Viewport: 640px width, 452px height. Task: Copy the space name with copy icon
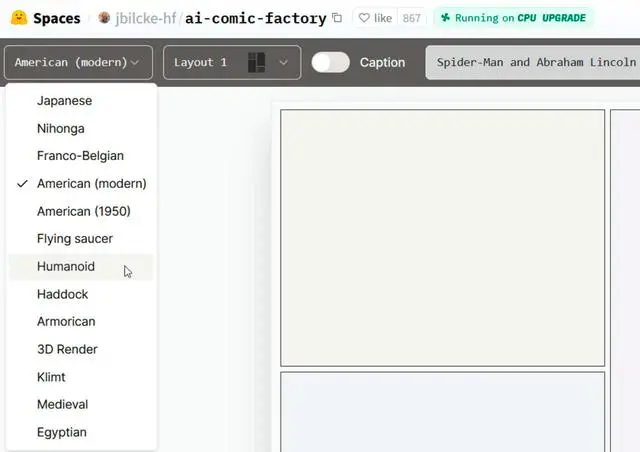[x=336, y=18]
